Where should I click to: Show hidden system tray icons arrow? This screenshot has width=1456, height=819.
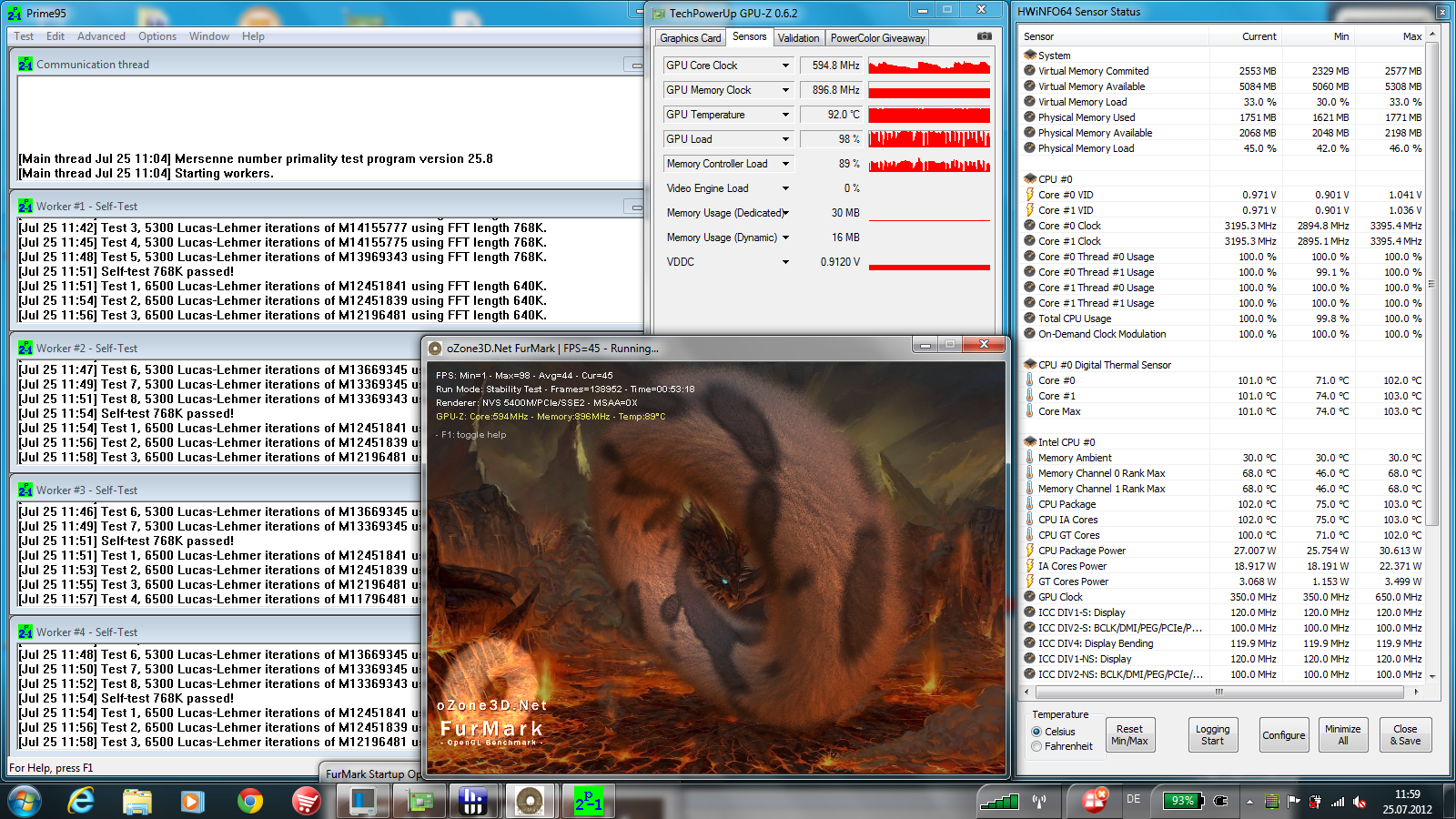coord(1249,802)
